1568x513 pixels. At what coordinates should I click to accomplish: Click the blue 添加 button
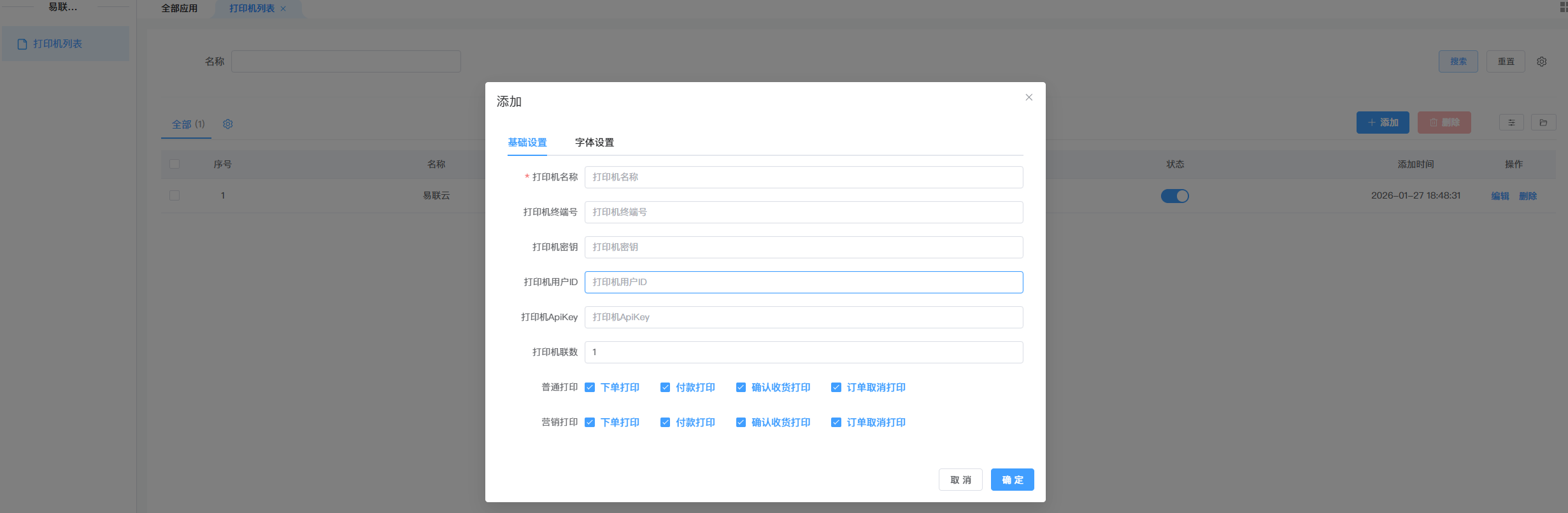point(1383,122)
